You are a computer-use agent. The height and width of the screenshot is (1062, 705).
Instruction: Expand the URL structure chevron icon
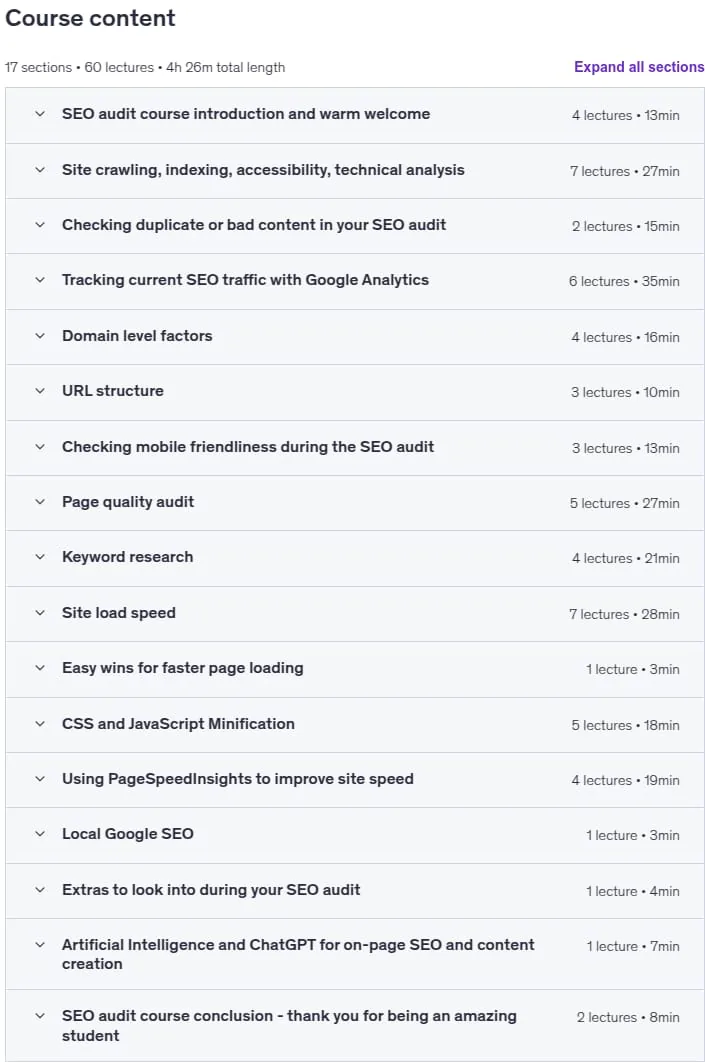coord(40,391)
